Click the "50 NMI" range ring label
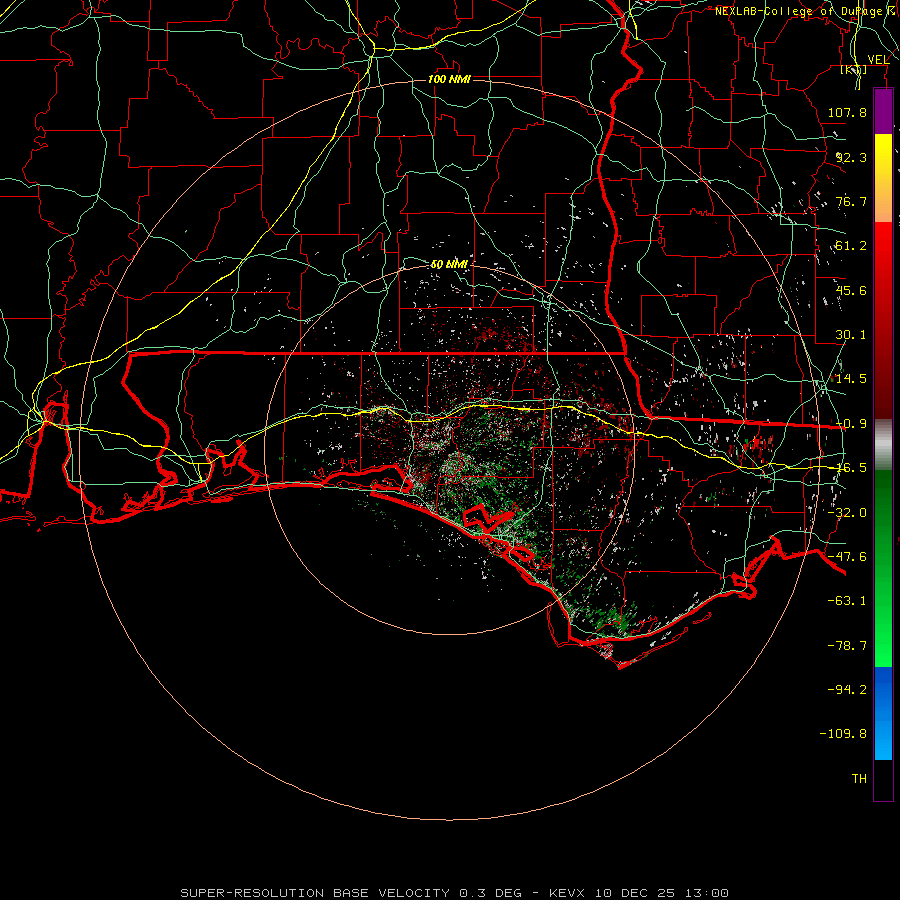The width and height of the screenshot is (900, 900). coord(449,265)
